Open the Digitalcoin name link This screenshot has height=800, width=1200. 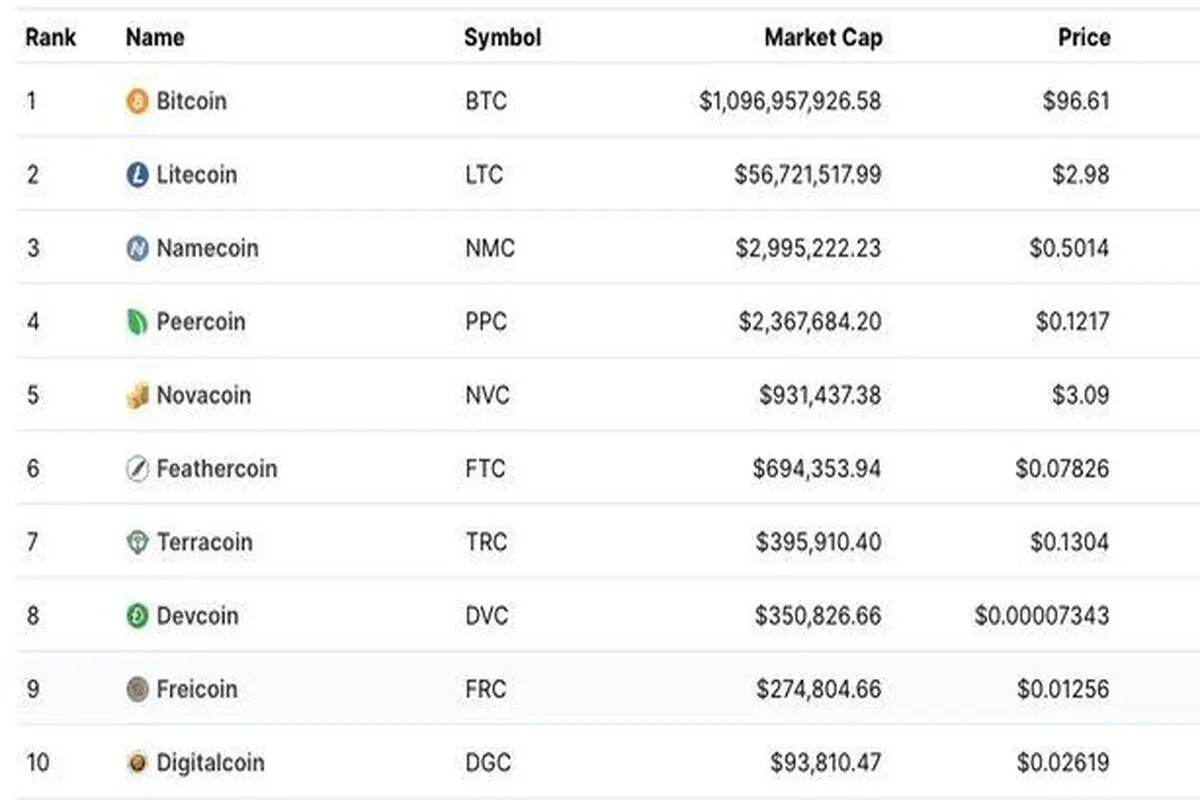click(x=211, y=763)
